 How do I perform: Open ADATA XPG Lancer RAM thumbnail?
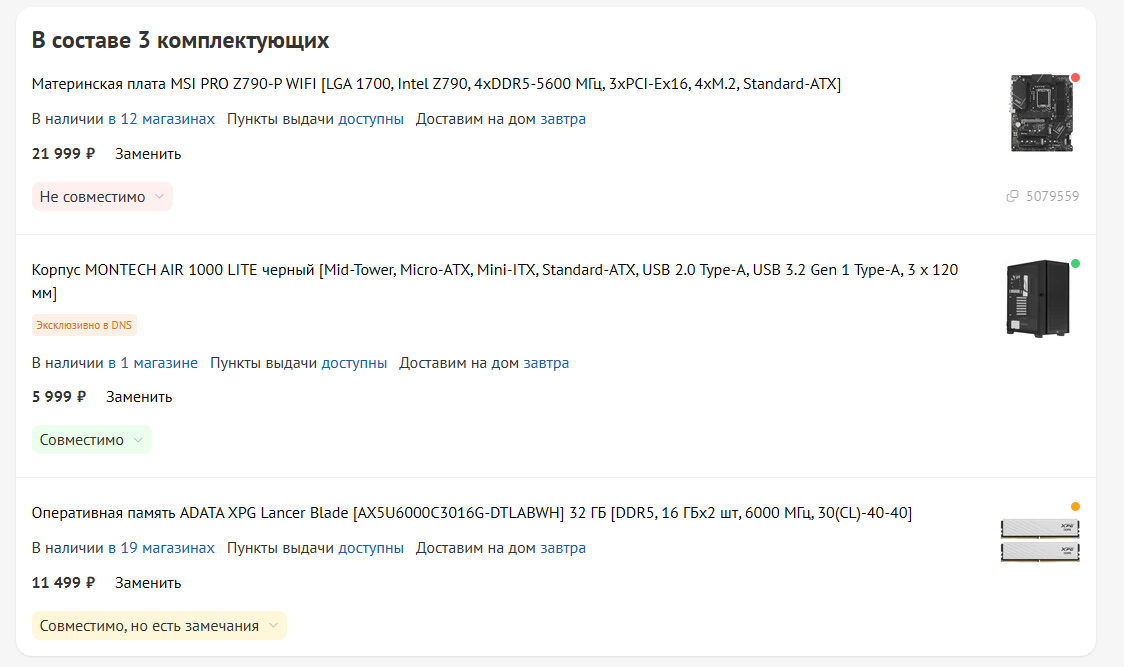coord(1040,540)
